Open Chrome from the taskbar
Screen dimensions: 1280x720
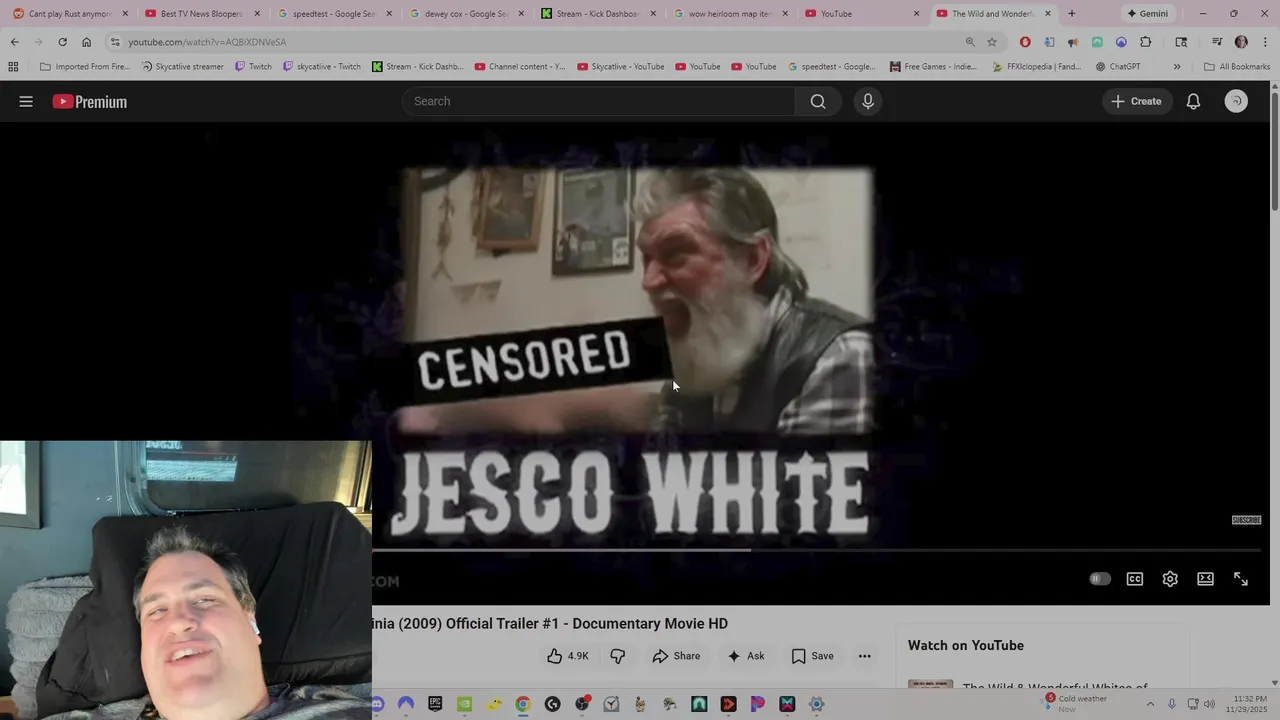(x=522, y=704)
